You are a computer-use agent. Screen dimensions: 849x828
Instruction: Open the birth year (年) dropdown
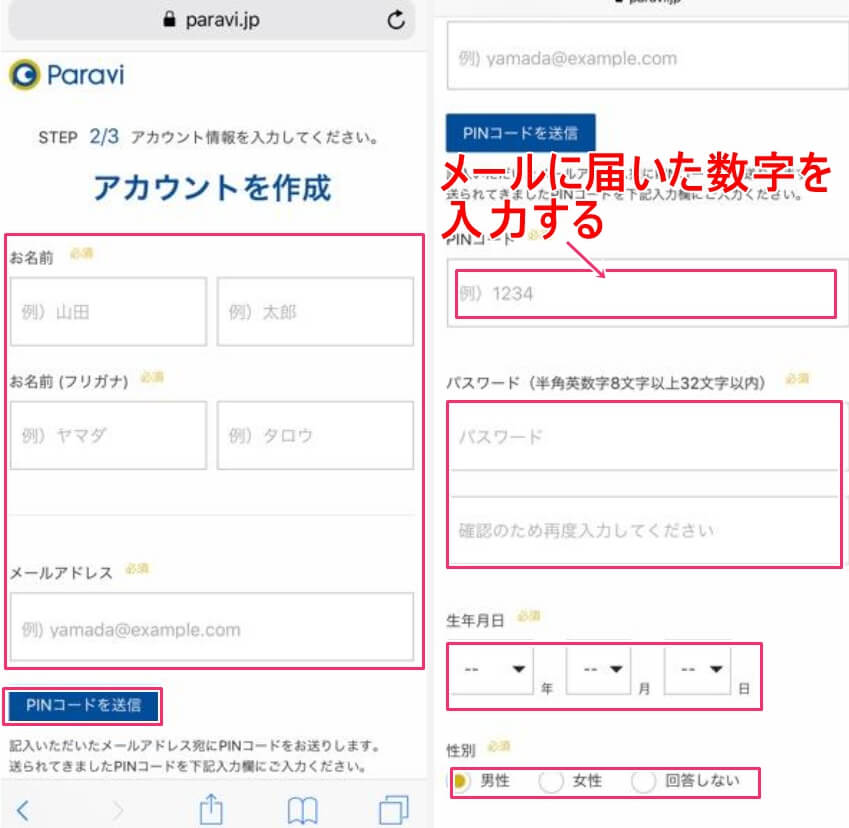point(491,670)
